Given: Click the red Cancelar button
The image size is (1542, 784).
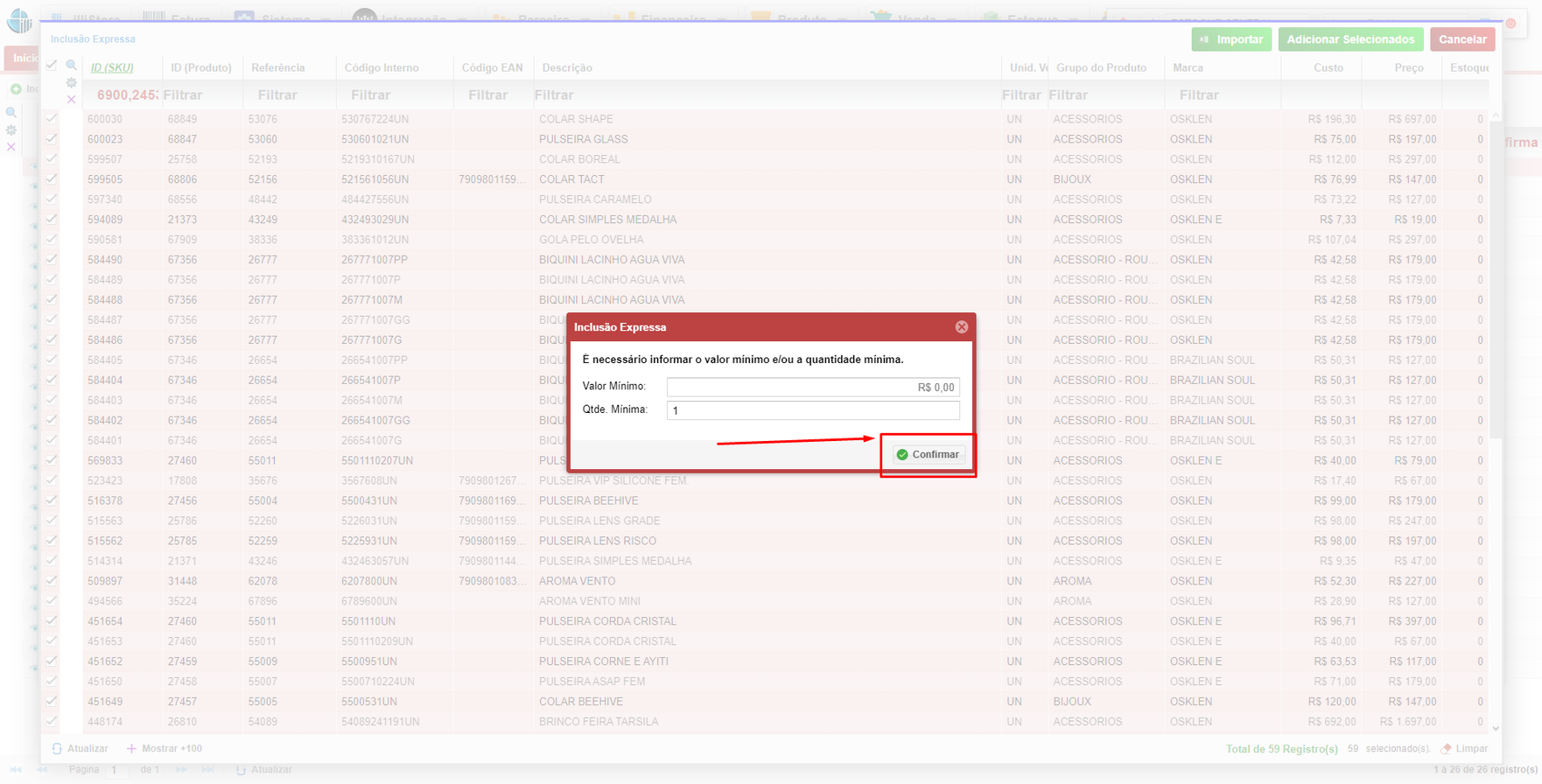Looking at the screenshot, I should coord(1461,39).
